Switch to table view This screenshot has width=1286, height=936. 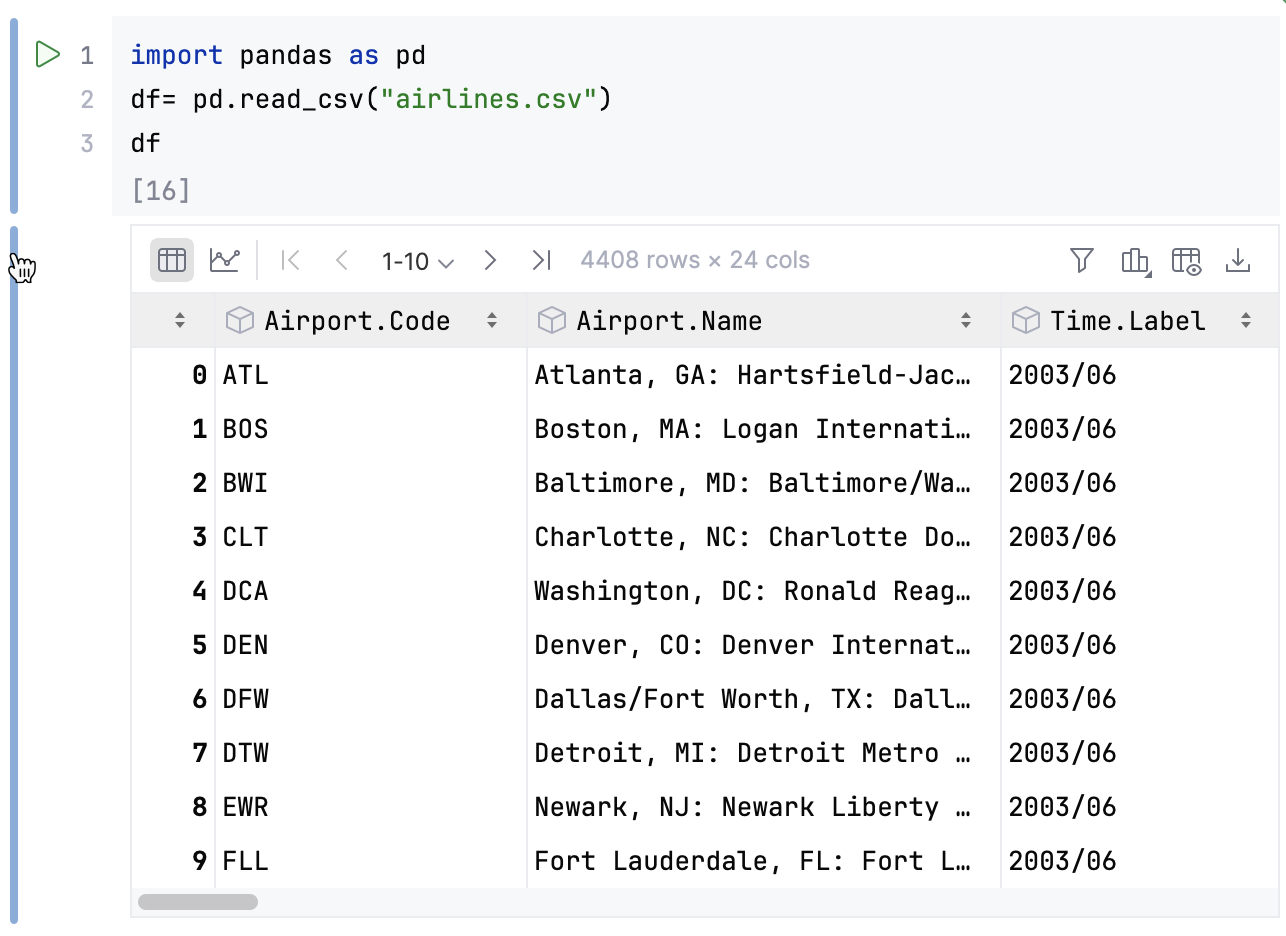tap(172, 261)
